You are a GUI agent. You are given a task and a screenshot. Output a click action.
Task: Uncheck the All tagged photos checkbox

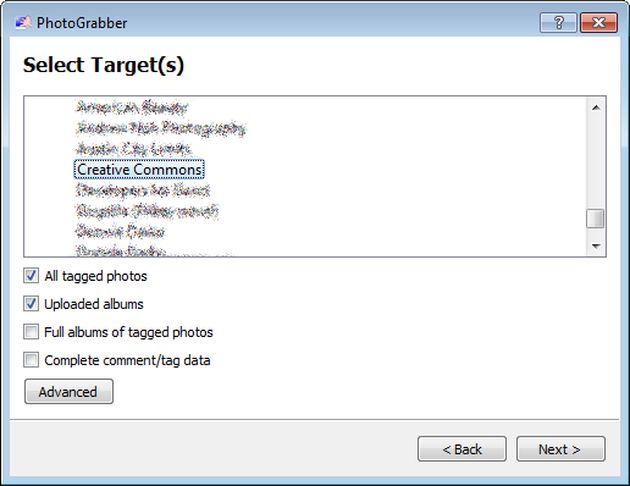pos(31,276)
